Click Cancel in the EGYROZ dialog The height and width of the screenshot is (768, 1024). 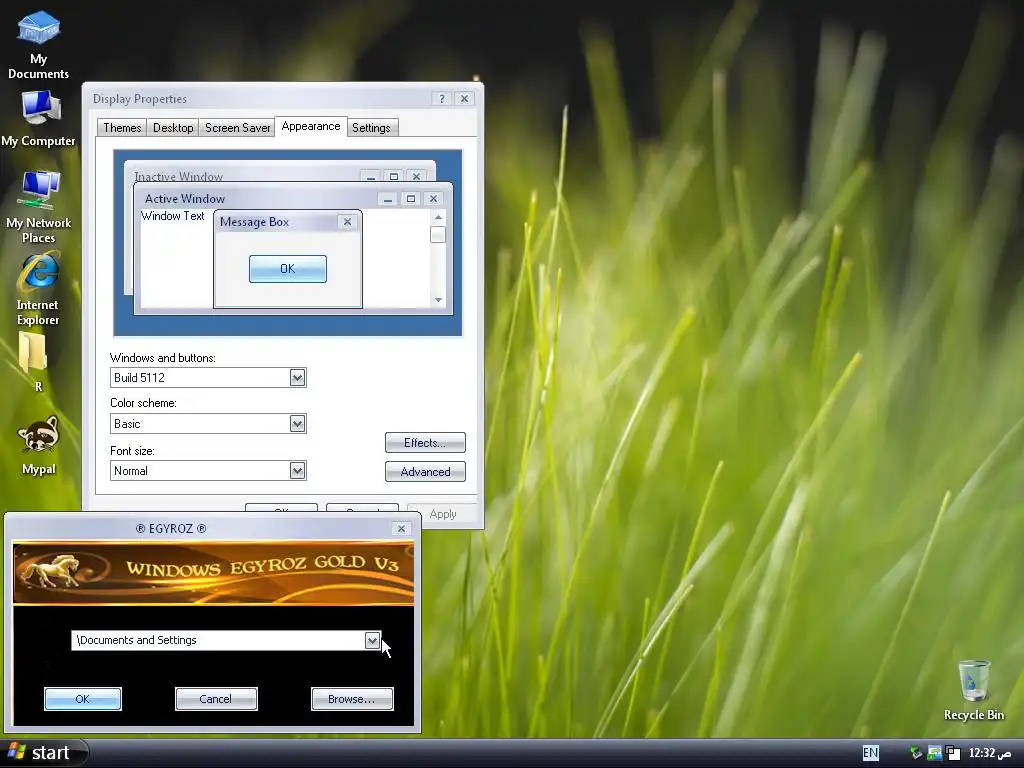click(216, 699)
